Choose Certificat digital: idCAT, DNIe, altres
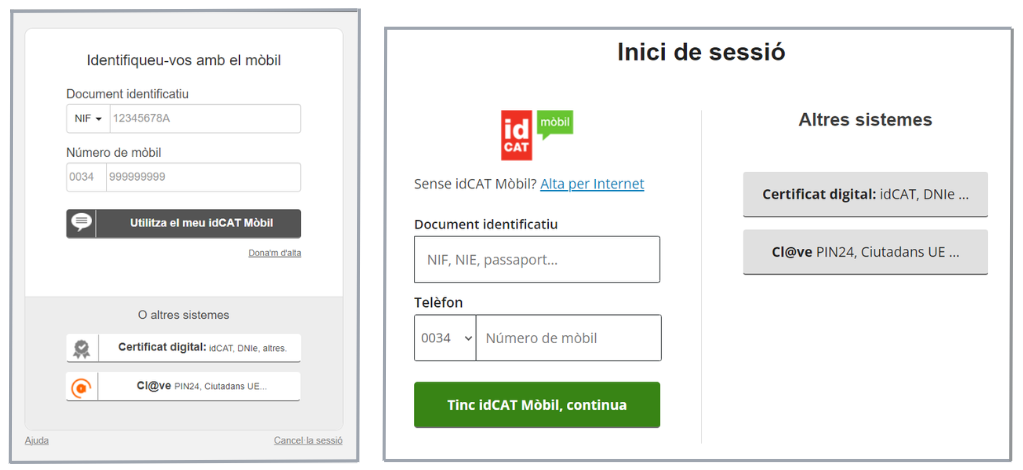The height and width of the screenshot is (470, 1023). (x=183, y=348)
